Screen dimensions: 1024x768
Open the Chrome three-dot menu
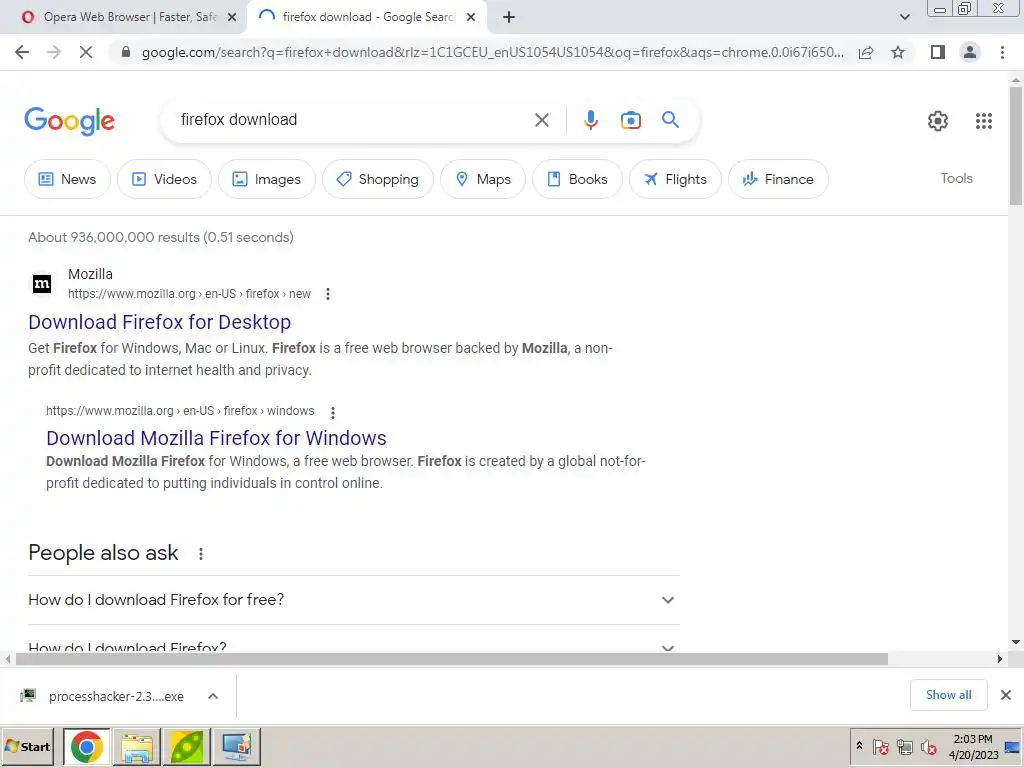[x=1002, y=52]
